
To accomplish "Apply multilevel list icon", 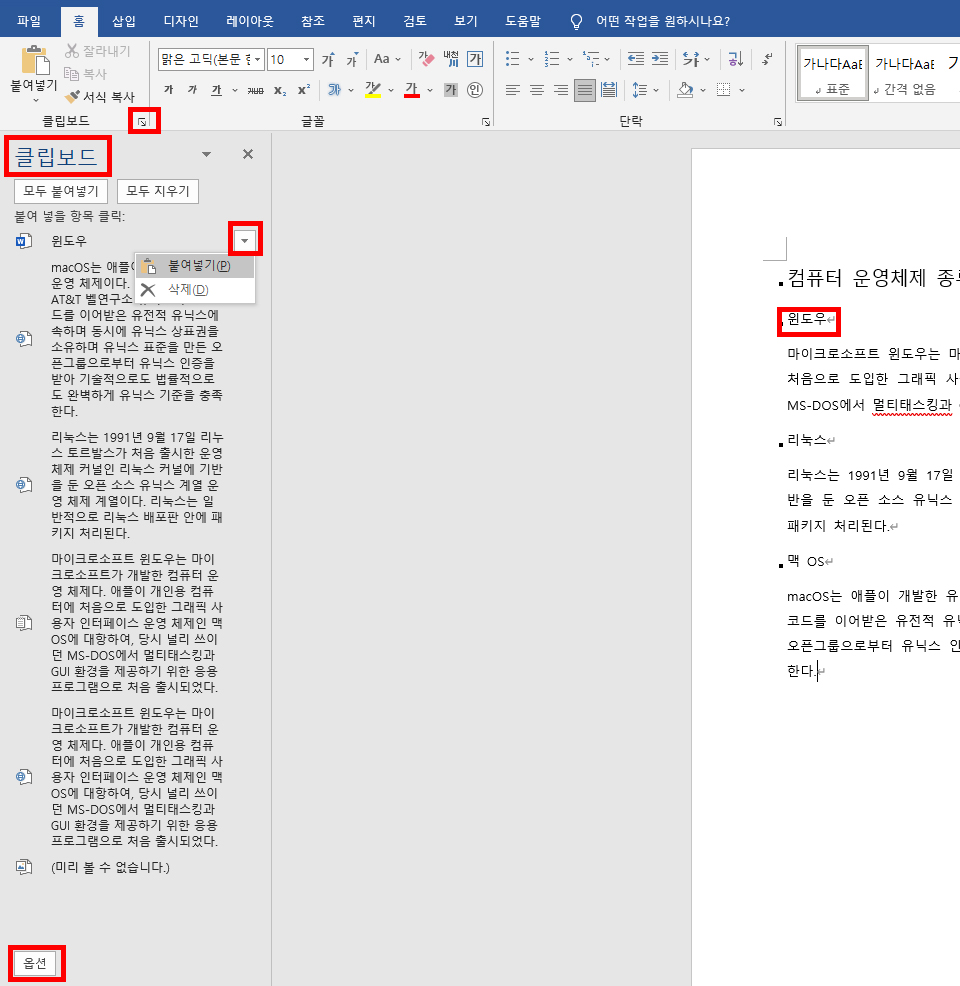I will [x=590, y=59].
